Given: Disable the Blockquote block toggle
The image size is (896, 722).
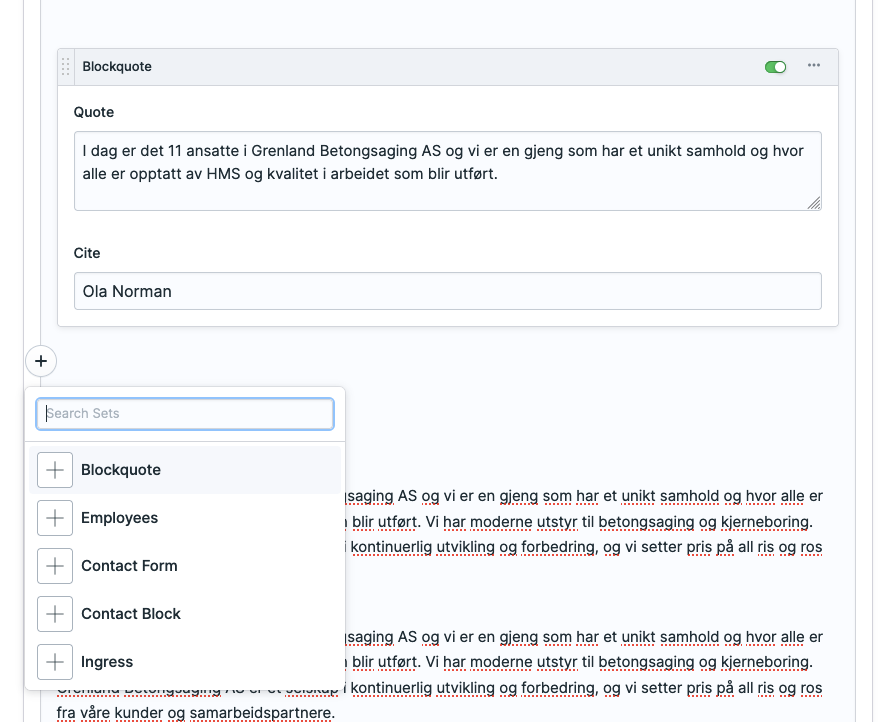Looking at the screenshot, I should click(775, 67).
